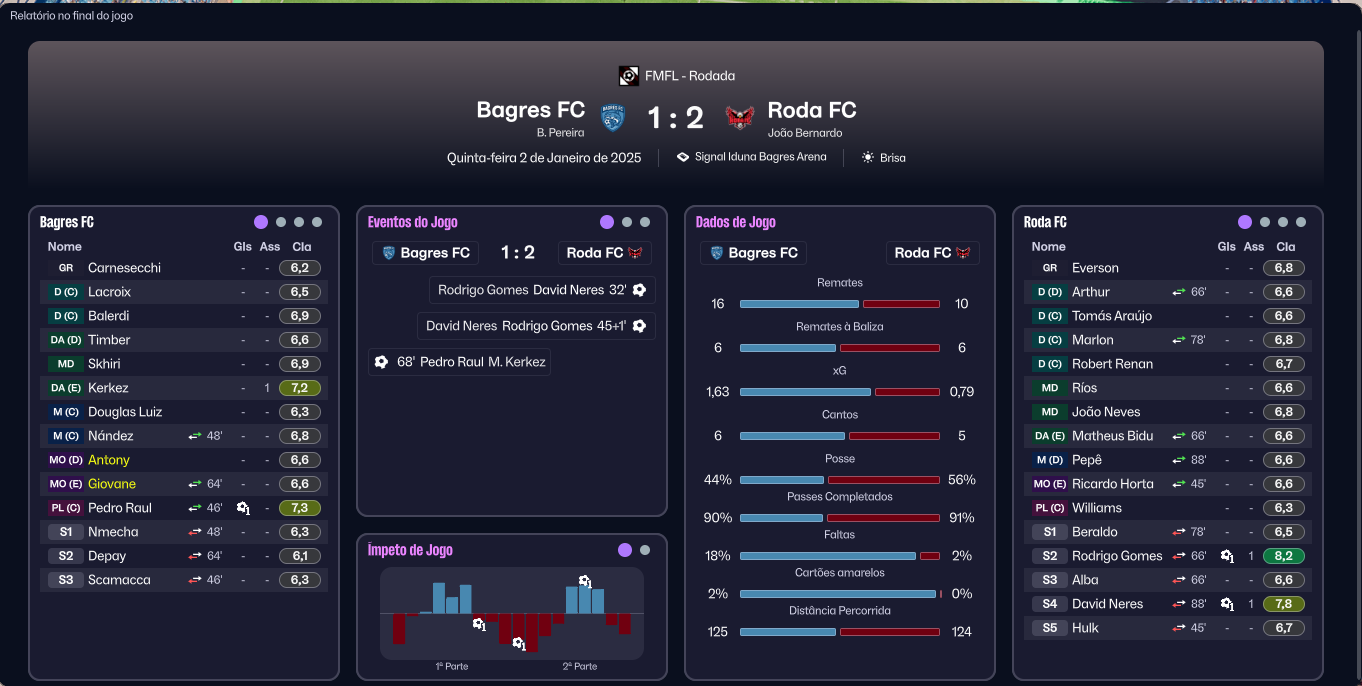This screenshot has width=1362, height=686.
Task: Click the Roda FC crest in score header
Action: point(740,118)
